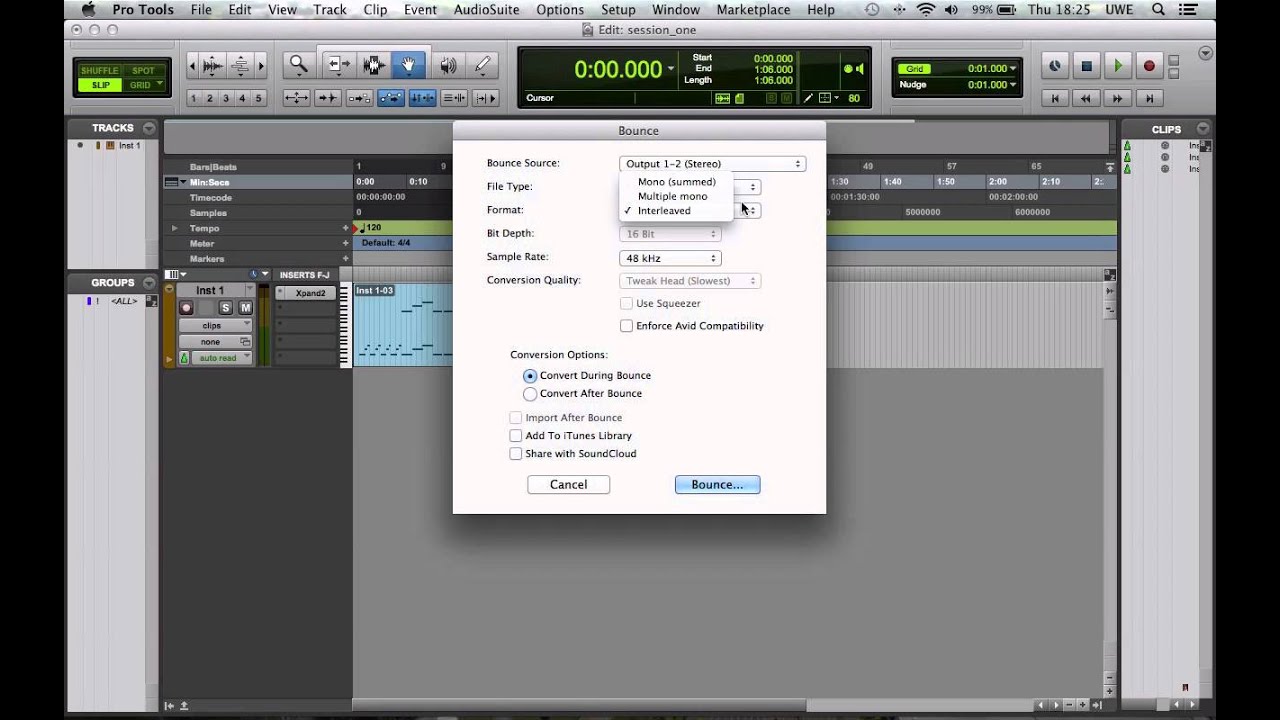Open the Nudge value dropdown
This screenshot has height=720, width=1280.
point(1013,85)
